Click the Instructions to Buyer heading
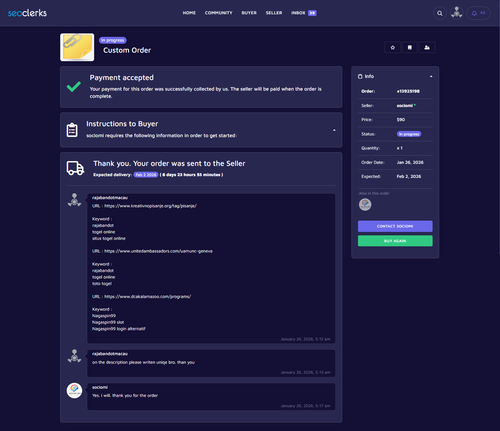The image size is (500, 431). 122,124
